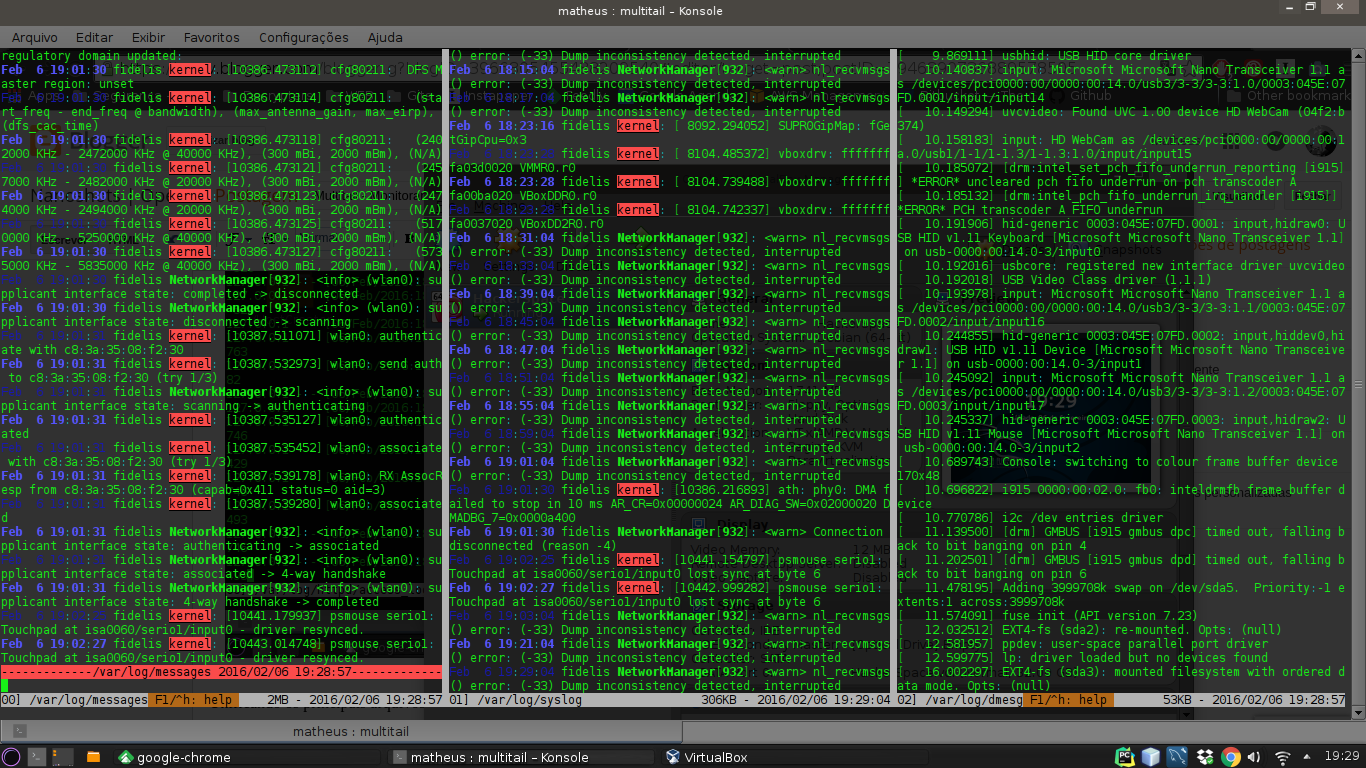Open the Exibir menu
1366x768 pixels.
(148, 38)
